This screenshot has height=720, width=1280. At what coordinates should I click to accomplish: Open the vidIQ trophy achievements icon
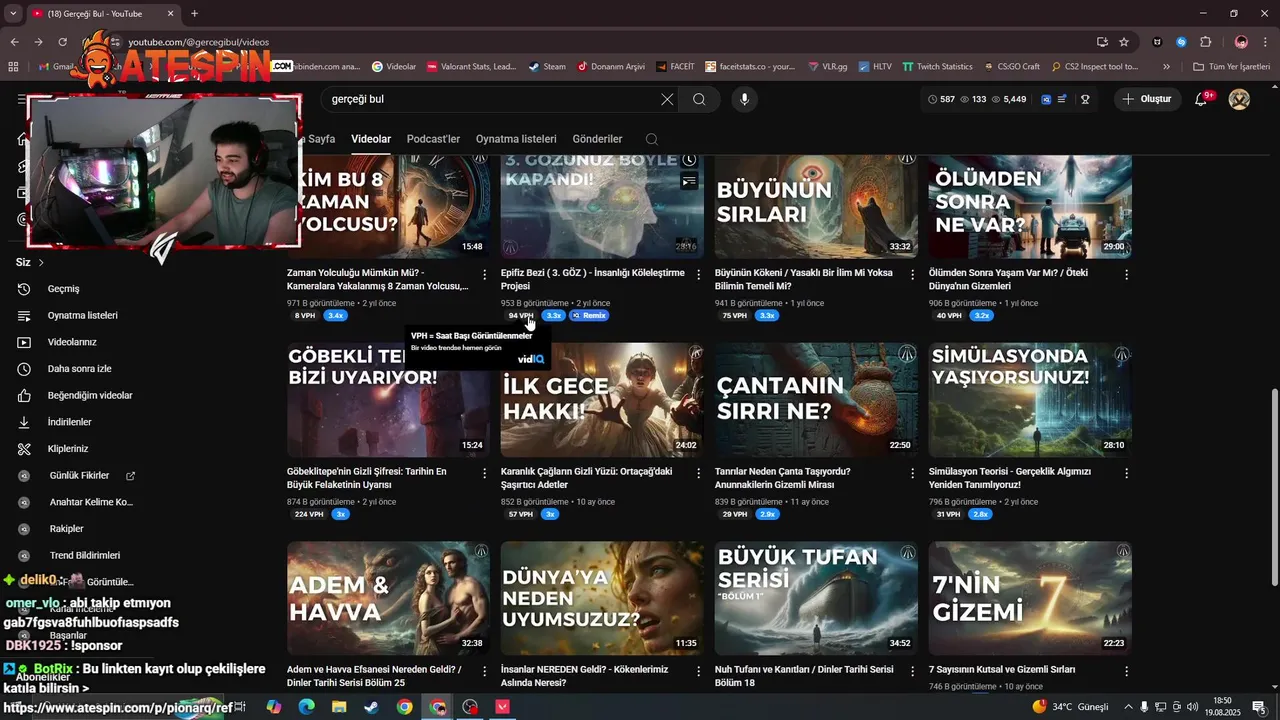(1085, 99)
